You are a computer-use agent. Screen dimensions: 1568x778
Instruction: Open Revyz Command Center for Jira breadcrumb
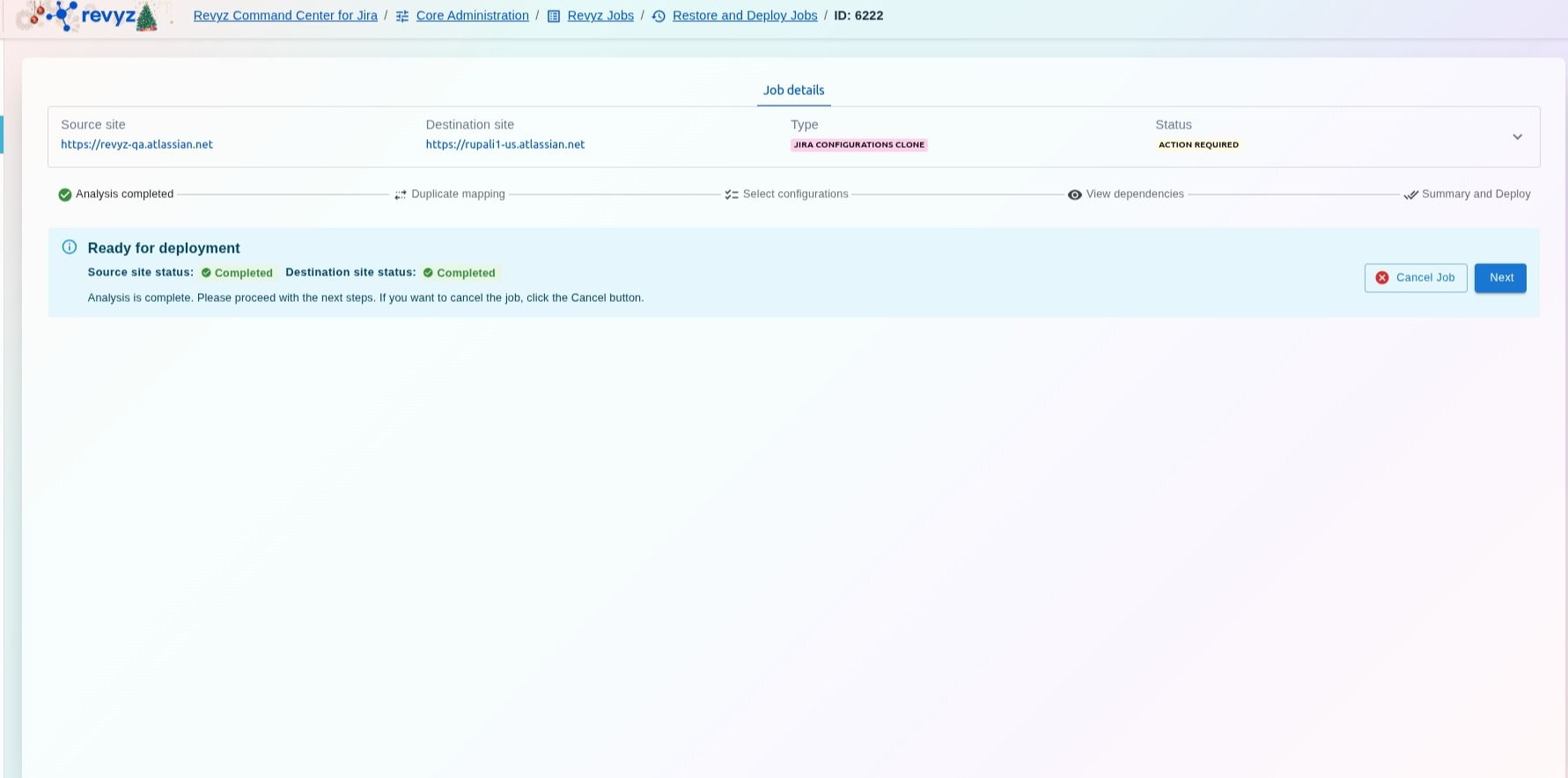click(285, 16)
